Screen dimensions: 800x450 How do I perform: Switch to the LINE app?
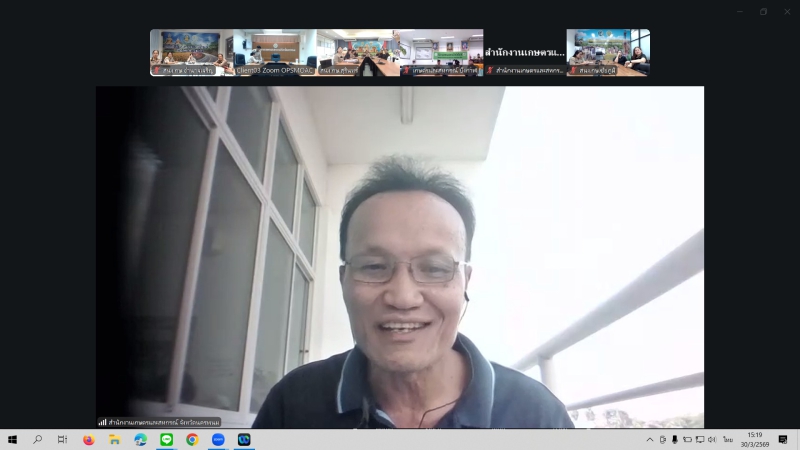click(166, 439)
